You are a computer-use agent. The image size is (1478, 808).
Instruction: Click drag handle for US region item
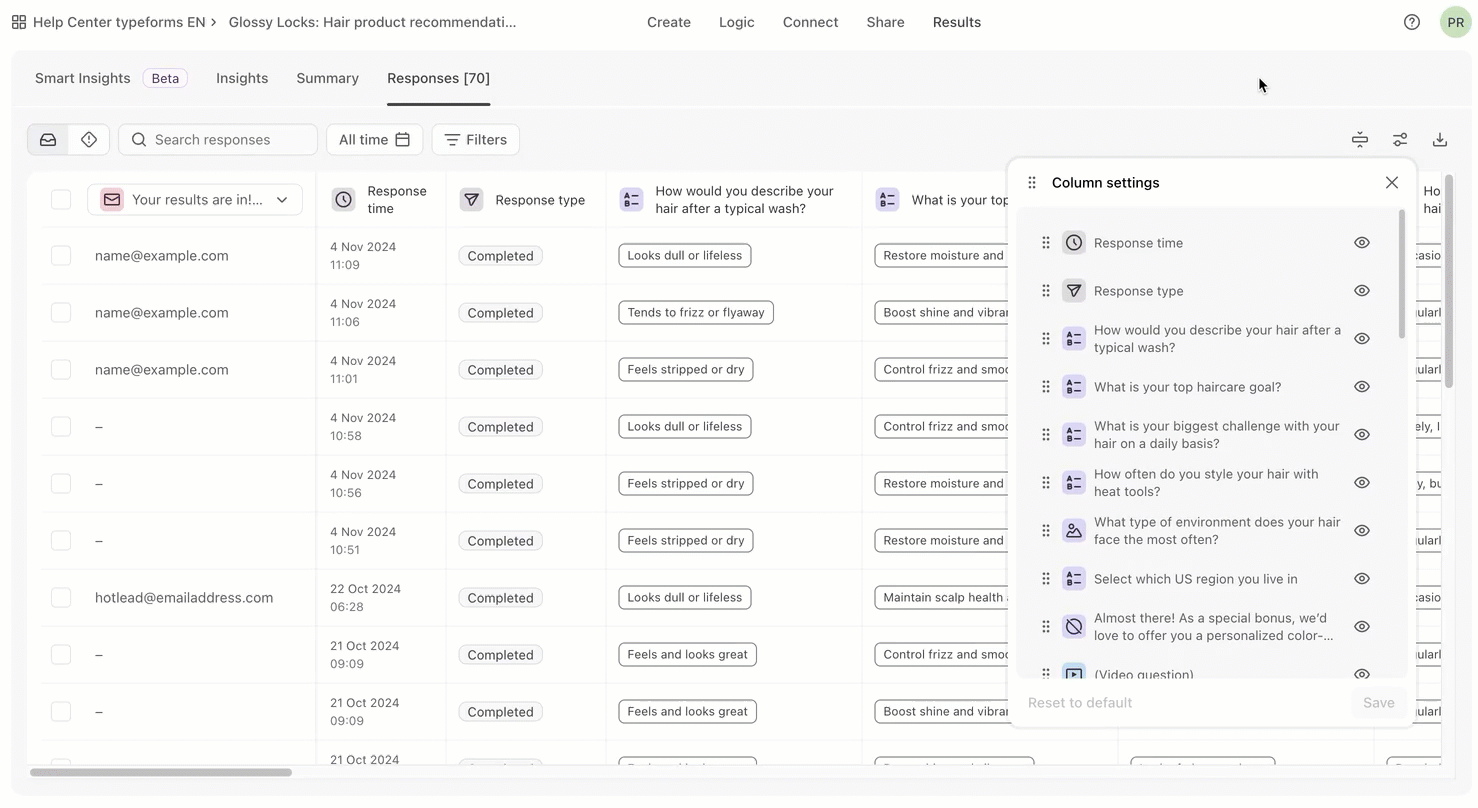pos(1046,579)
